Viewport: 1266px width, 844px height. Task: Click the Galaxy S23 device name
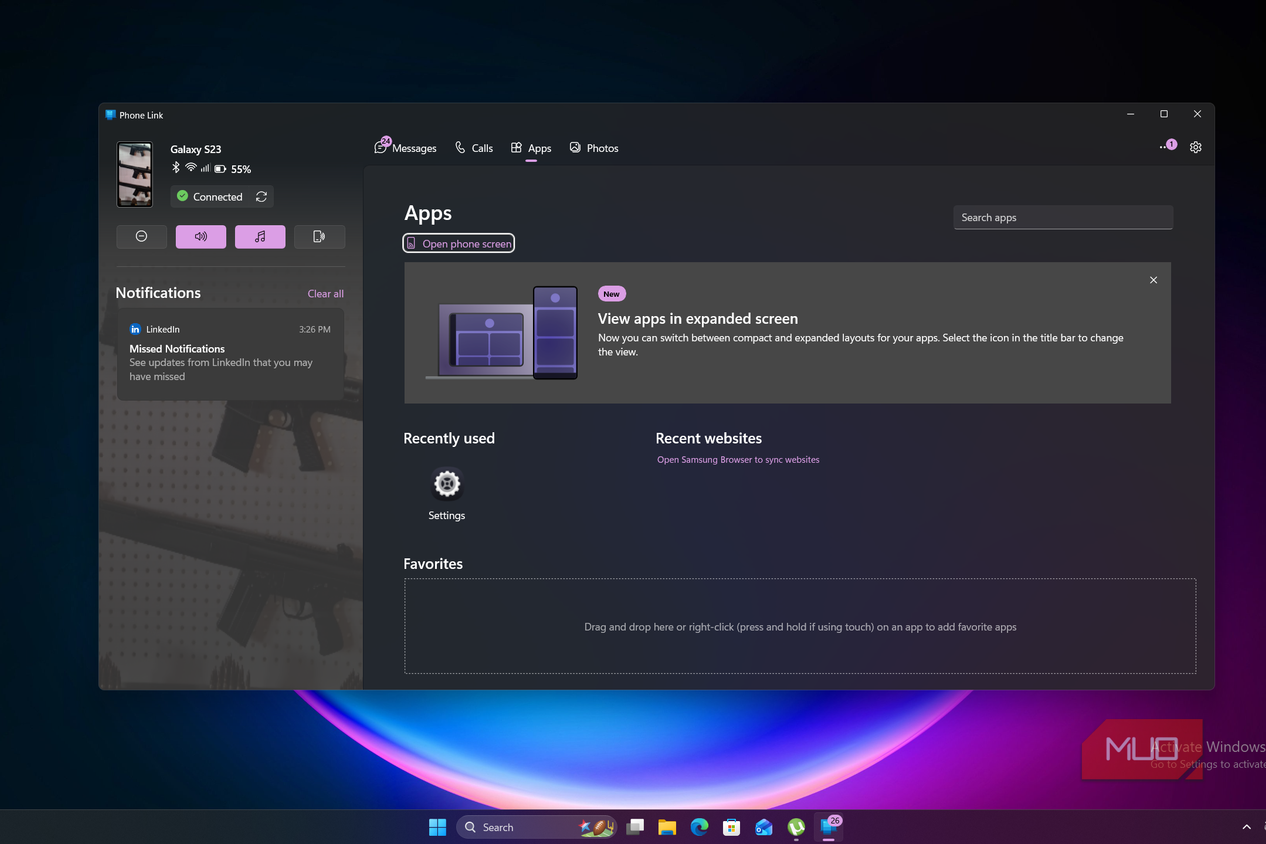(x=196, y=149)
